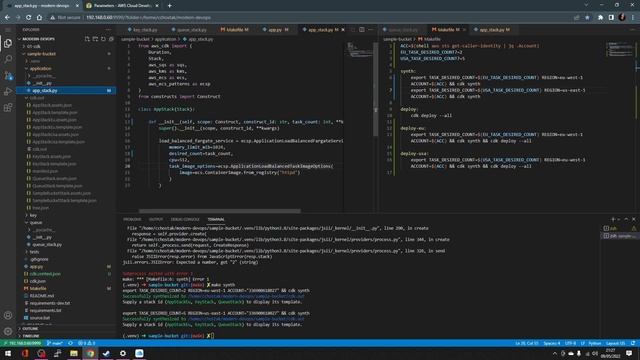Open Source Control view in activity bar
This screenshot has height=360, width=640.
[8, 75]
